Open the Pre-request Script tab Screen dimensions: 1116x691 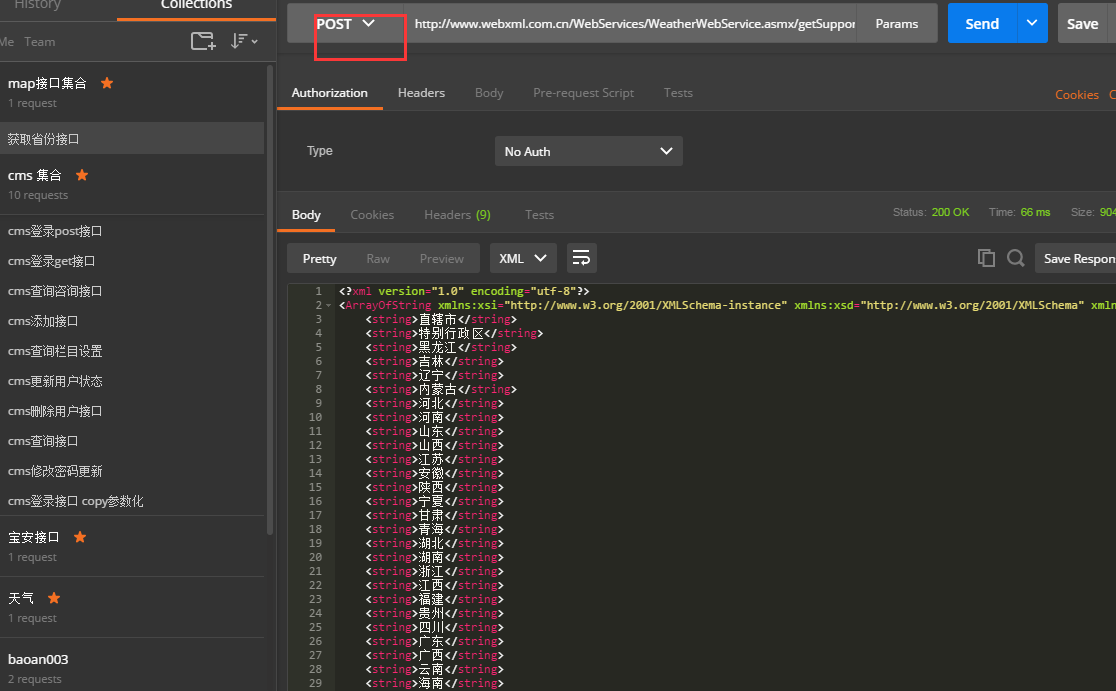pos(584,93)
